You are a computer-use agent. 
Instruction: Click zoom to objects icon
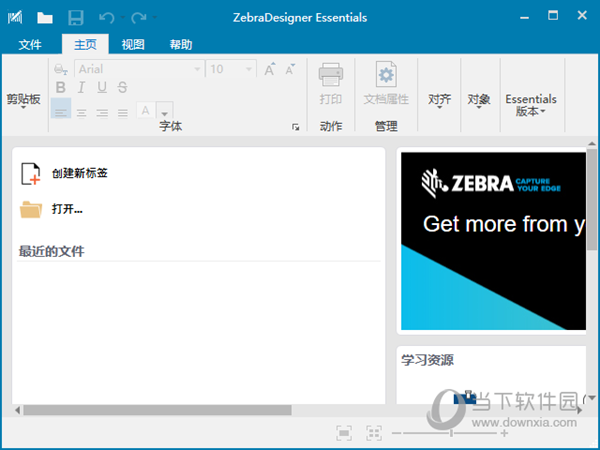click(374, 433)
